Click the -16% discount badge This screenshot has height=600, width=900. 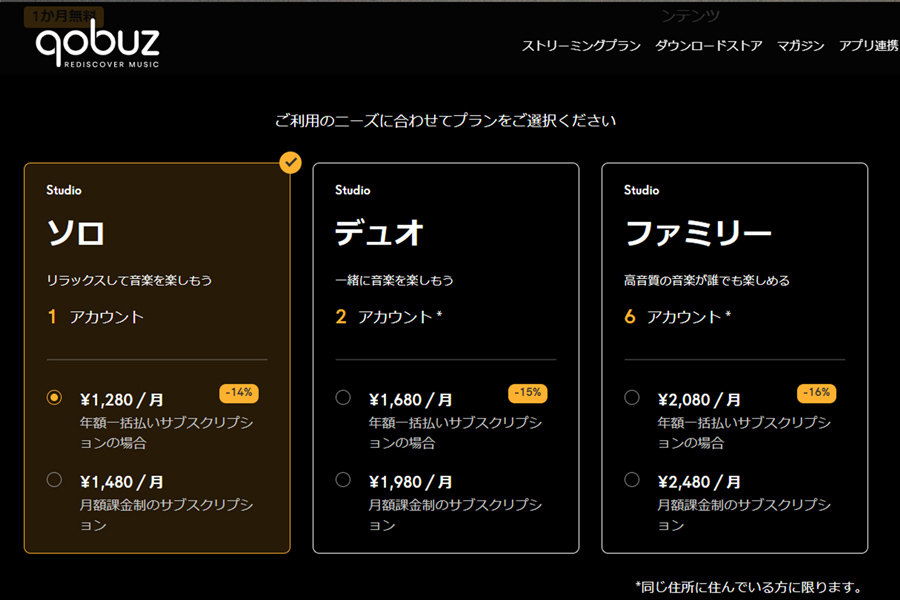coord(816,393)
